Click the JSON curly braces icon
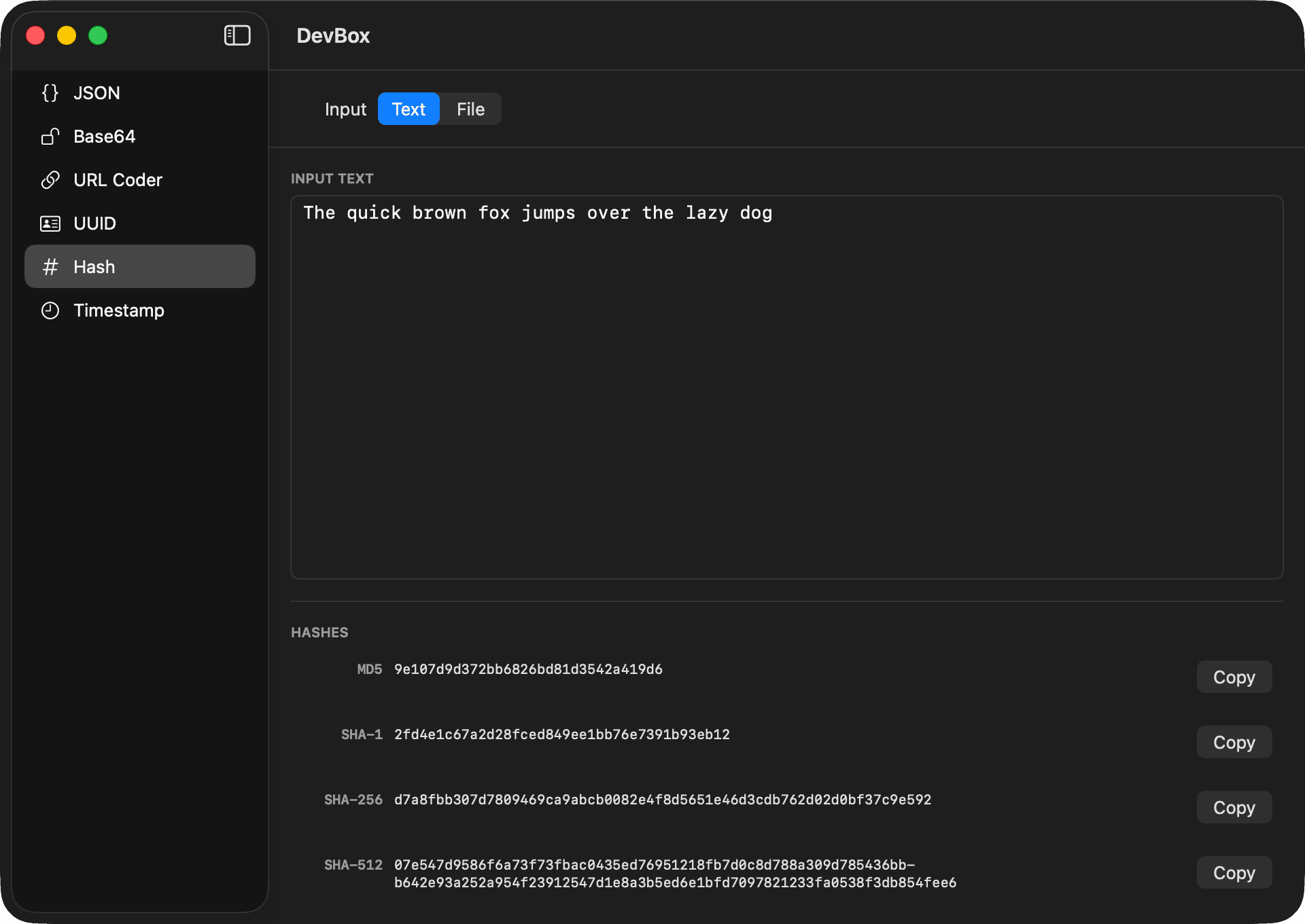This screenshot has height=924, width=1305. (50, 93)
